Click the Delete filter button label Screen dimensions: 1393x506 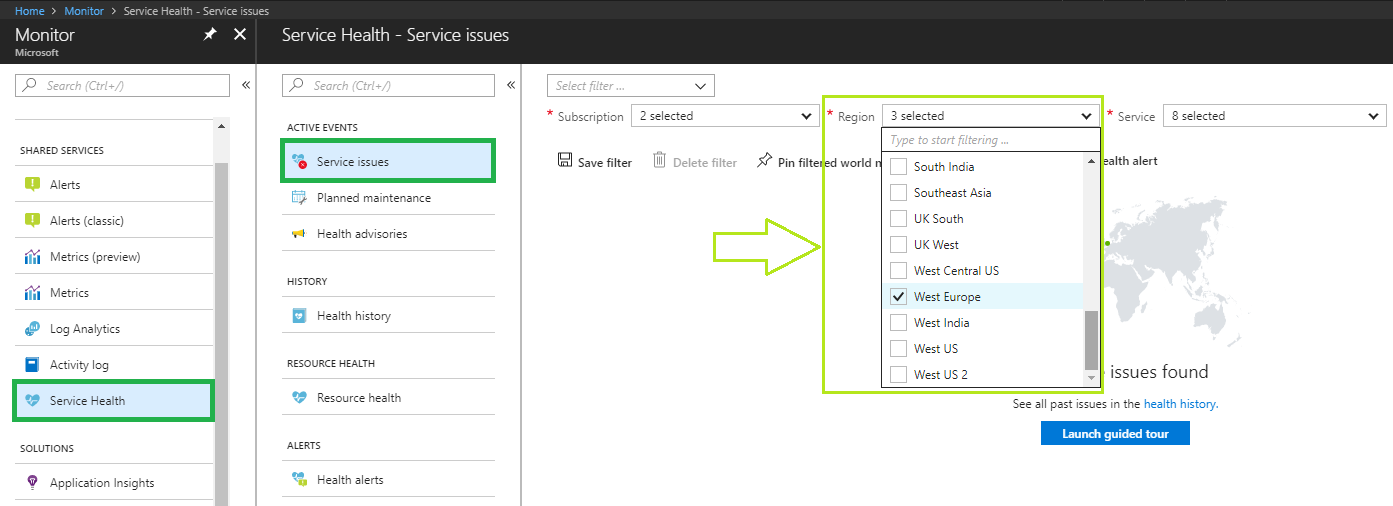coord(705,162)
